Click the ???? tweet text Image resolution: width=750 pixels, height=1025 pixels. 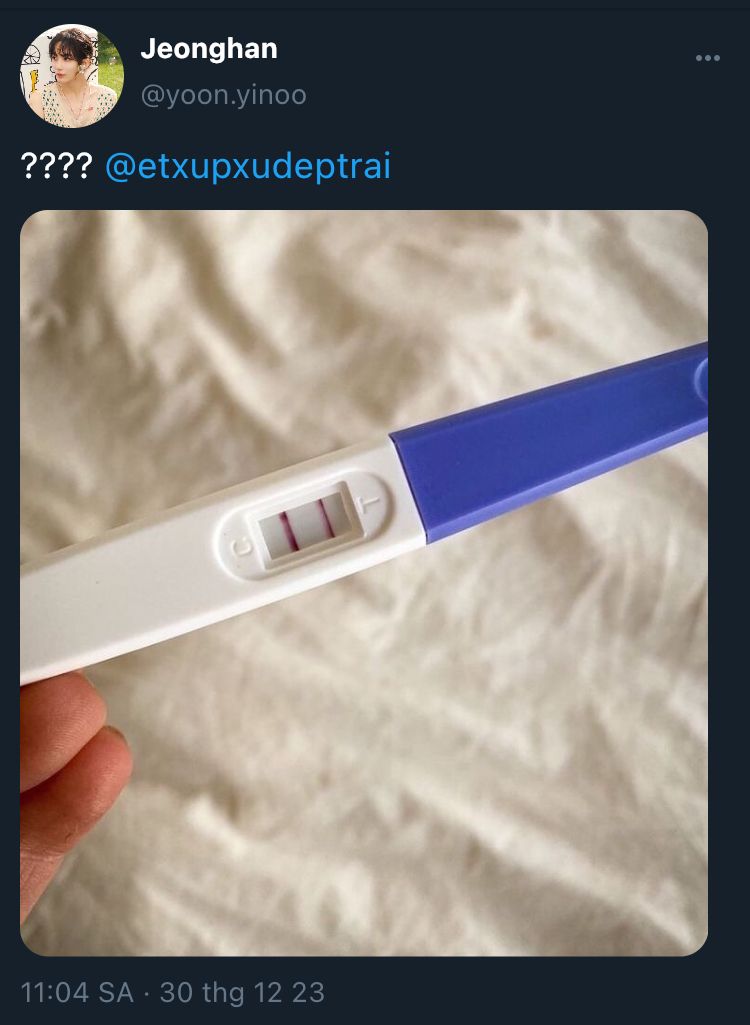click(56, 166)
